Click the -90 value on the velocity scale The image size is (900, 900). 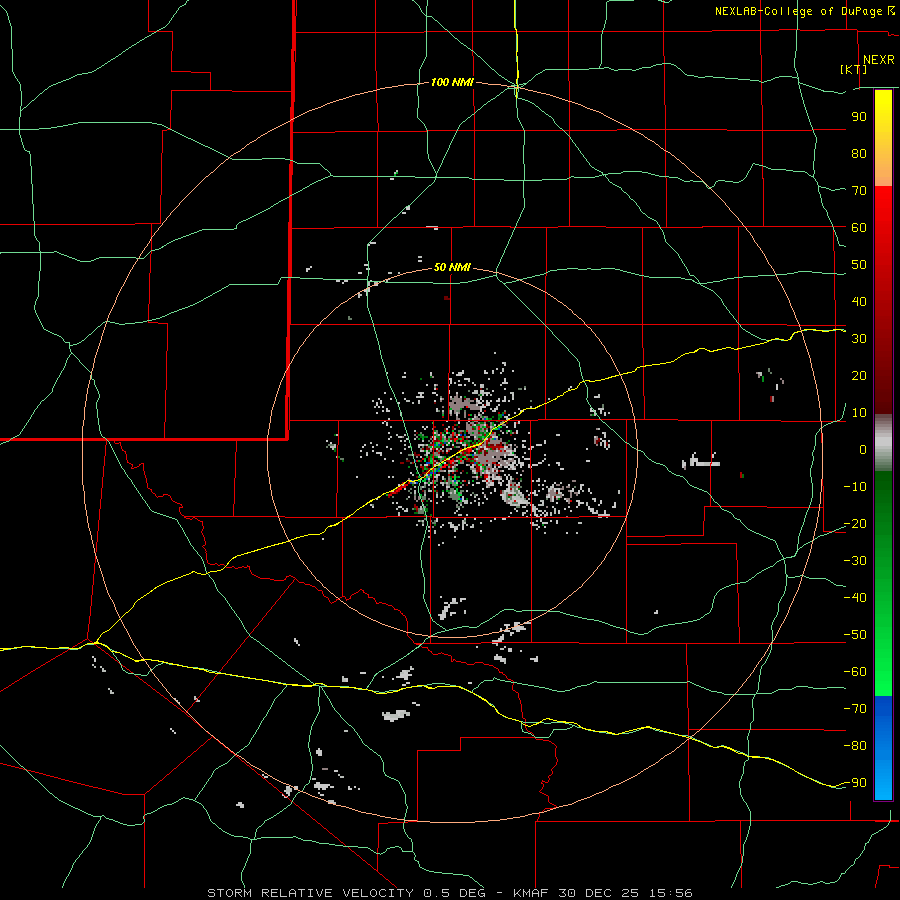tap(855, 783)
